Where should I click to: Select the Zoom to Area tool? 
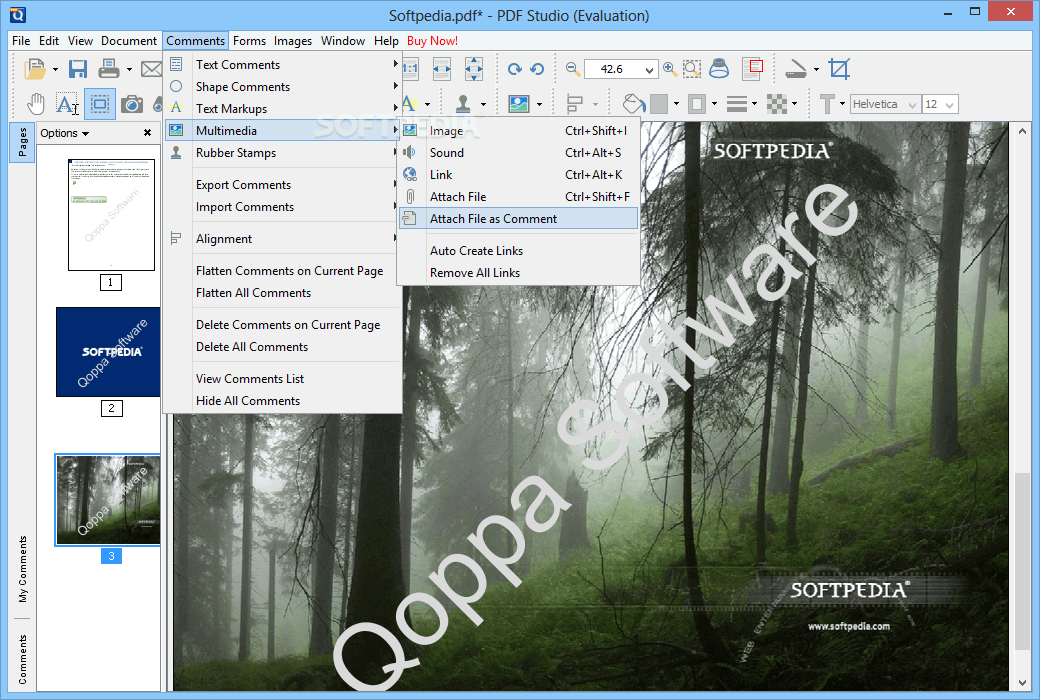tap(692, 69)
